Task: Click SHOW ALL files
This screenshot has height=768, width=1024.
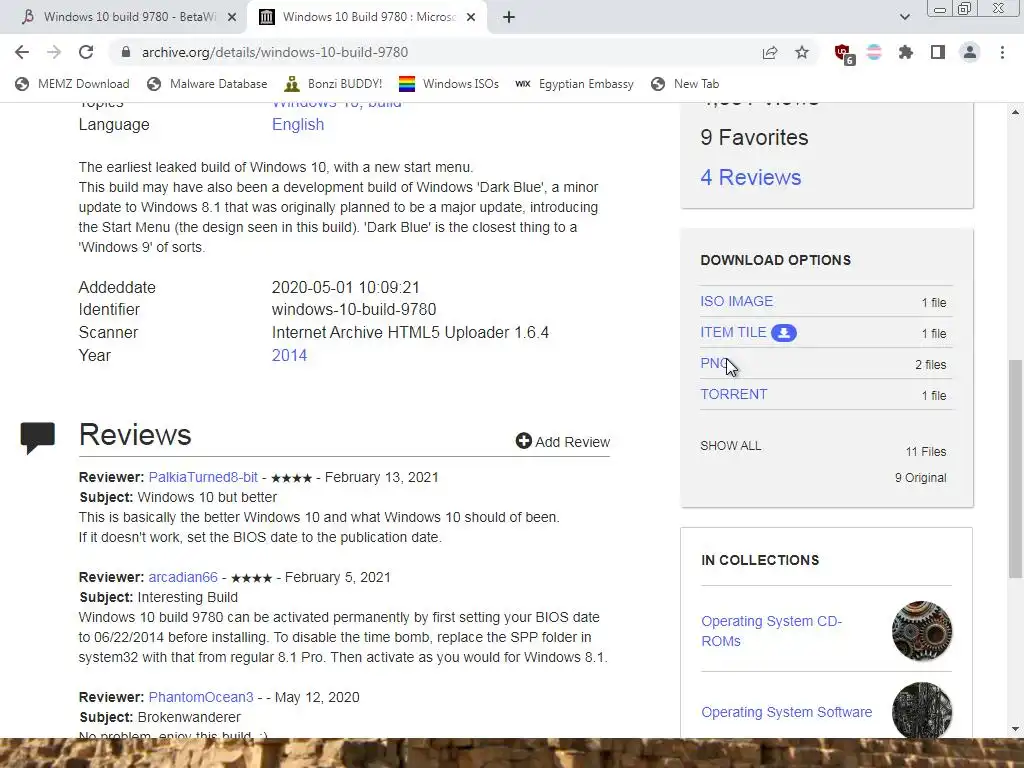Action: 731,446
